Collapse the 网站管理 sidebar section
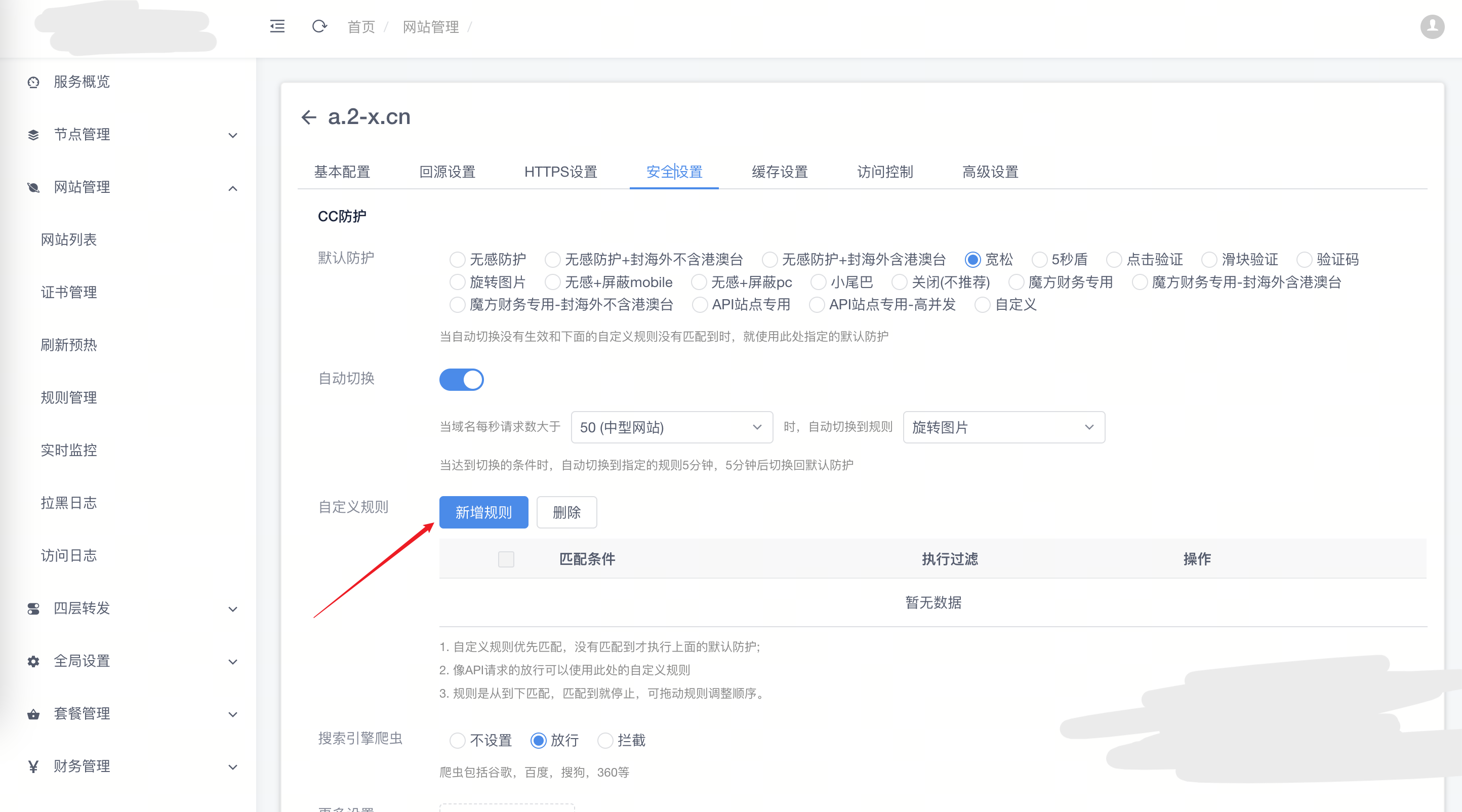The height and width of the screenshot is (812, 1462). (233, 188)
